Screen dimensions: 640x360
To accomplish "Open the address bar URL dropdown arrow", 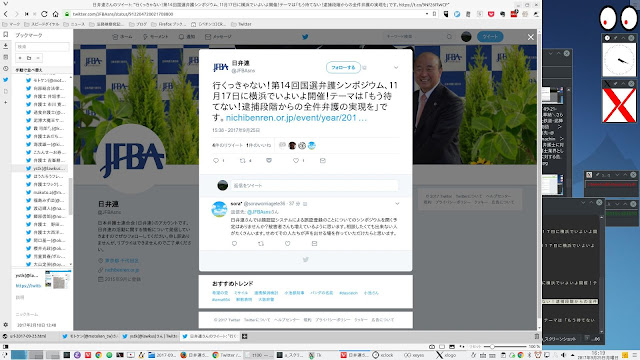I will coord(427,14).
